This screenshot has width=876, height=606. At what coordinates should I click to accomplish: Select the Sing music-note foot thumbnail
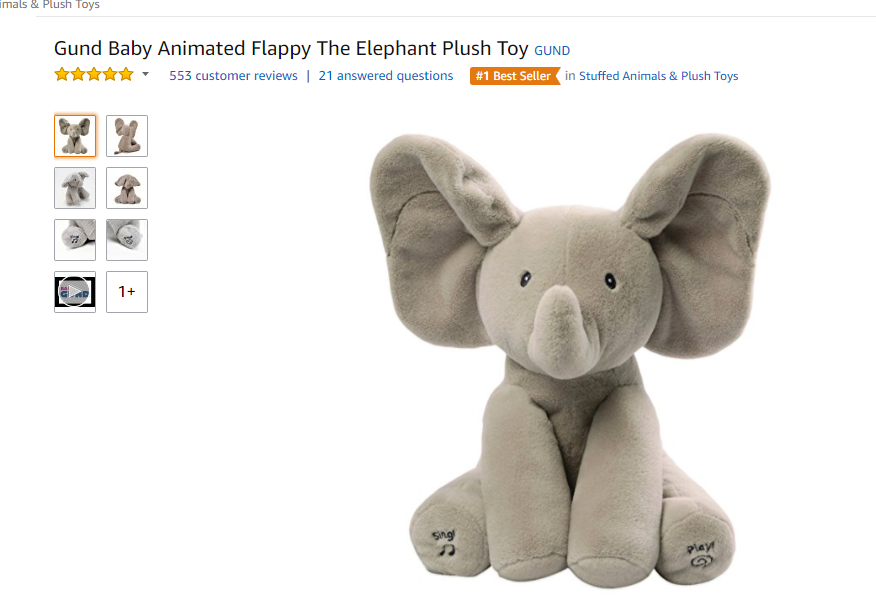75,240
